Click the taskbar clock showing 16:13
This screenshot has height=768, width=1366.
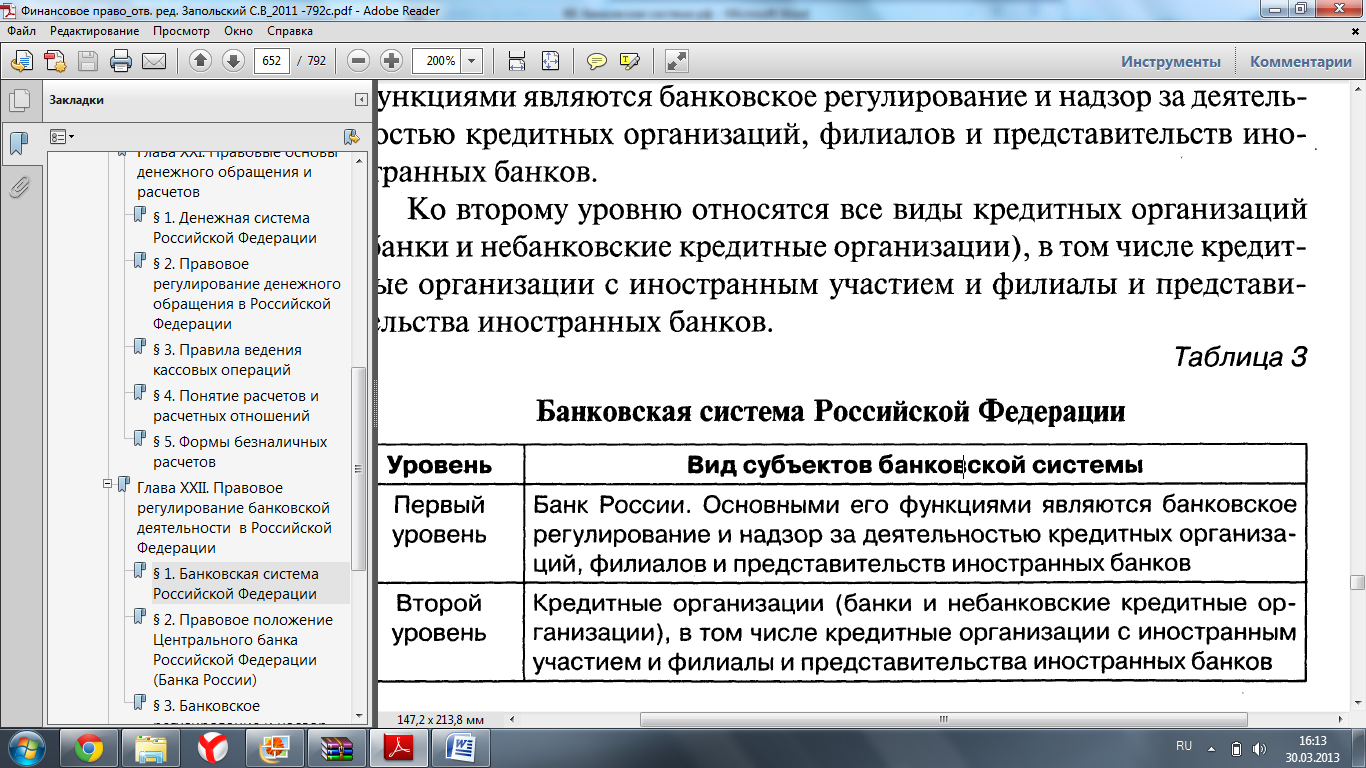coord(1311,747)
